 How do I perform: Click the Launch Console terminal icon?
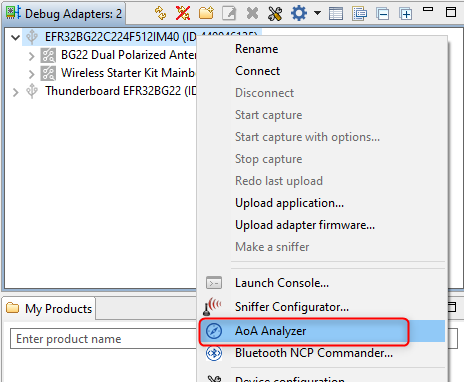tap(214, 283)
